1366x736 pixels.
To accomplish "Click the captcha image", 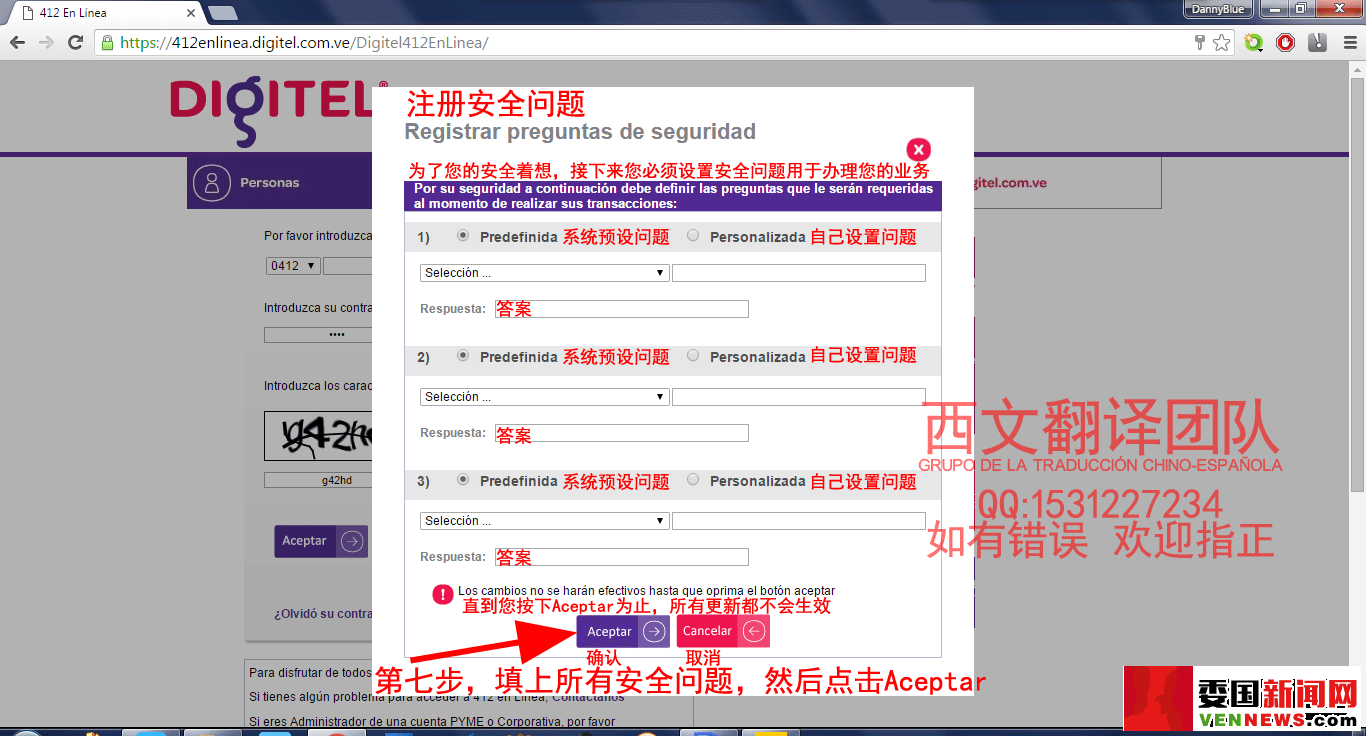I will click(x=318, y=436).
